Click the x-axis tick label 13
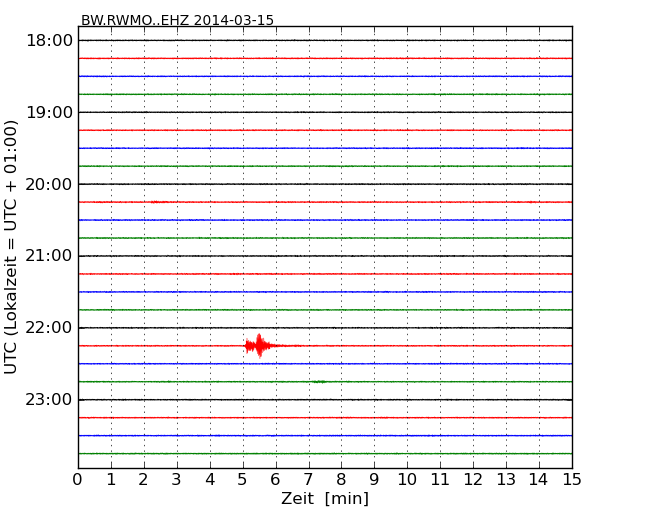The width and height of the screenshot is (650, 520). tap(506, 480)
